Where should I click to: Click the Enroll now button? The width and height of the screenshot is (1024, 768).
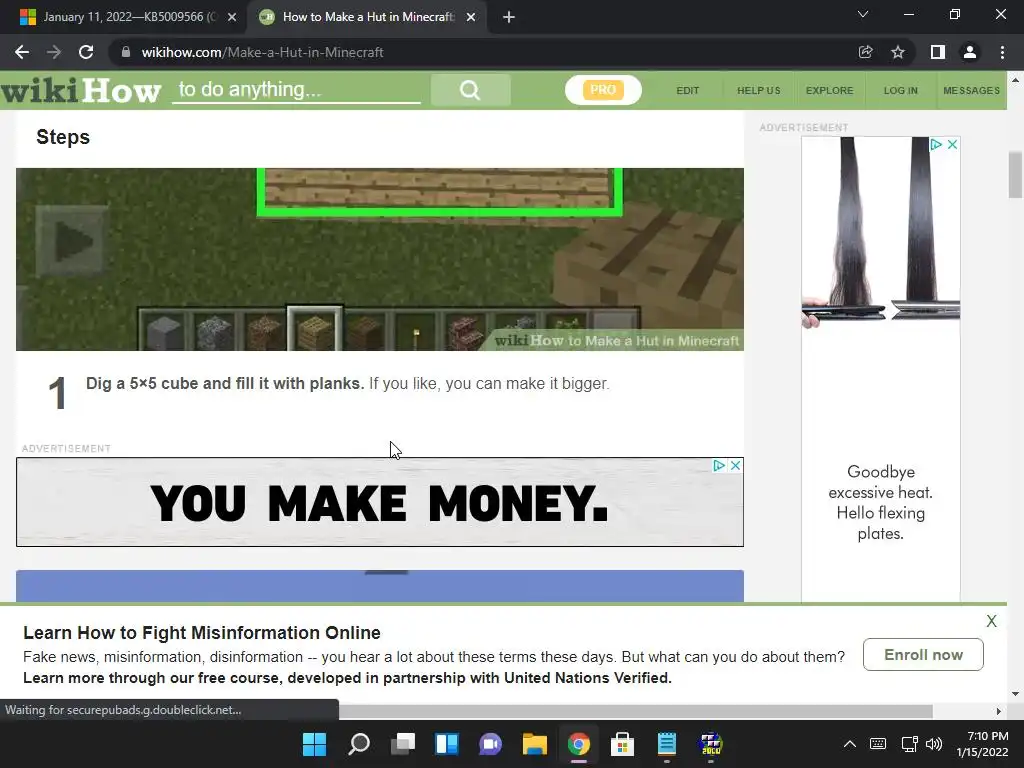tap(923, 654)
